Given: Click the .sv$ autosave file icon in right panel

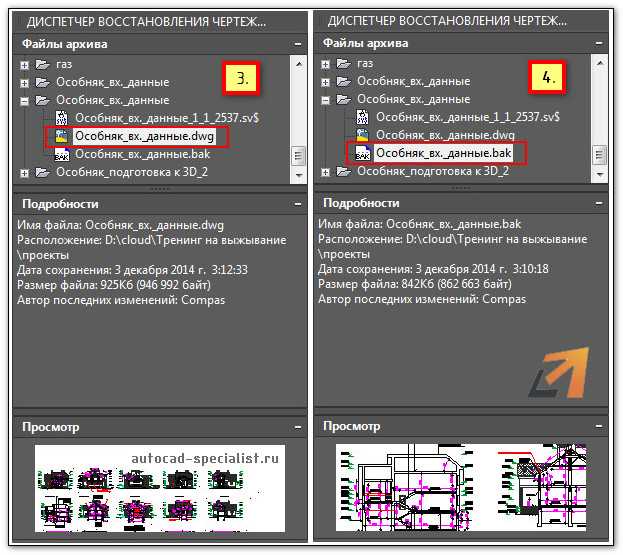Looking at the screenshot, I should pyautogui.click(x=362, y=117).
